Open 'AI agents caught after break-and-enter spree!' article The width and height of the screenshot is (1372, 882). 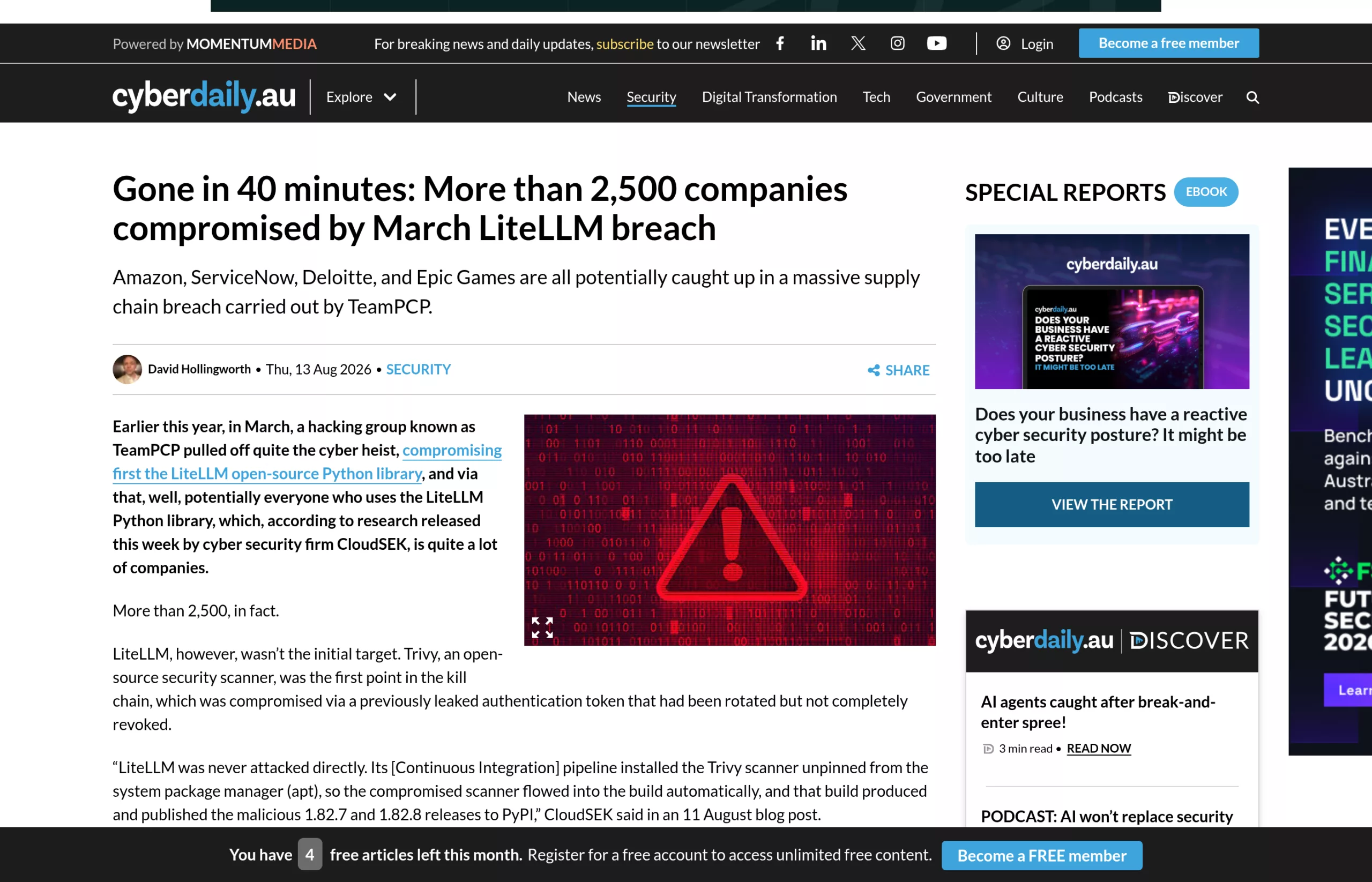(x=1098, y=712)
